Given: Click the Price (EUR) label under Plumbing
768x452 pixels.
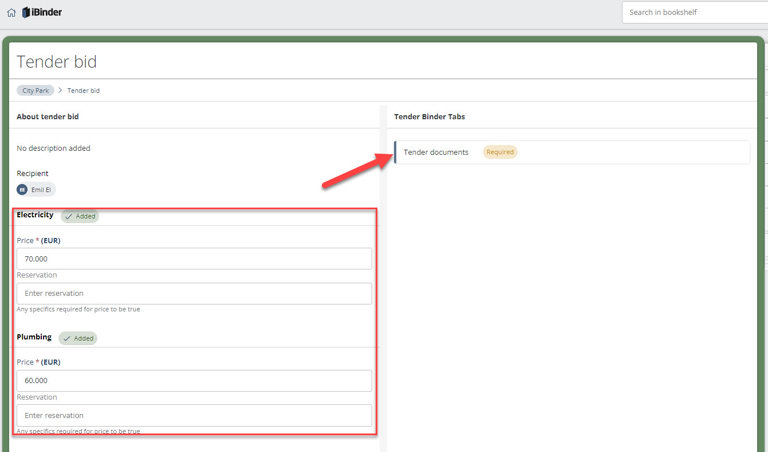Looking at the screenshot, I should [38, 362].
